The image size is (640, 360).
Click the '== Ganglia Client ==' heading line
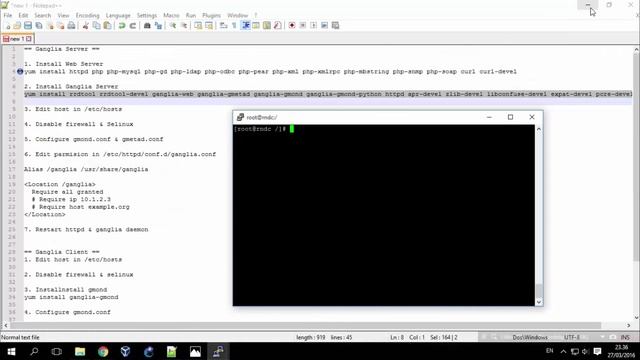tap(62, 252)
